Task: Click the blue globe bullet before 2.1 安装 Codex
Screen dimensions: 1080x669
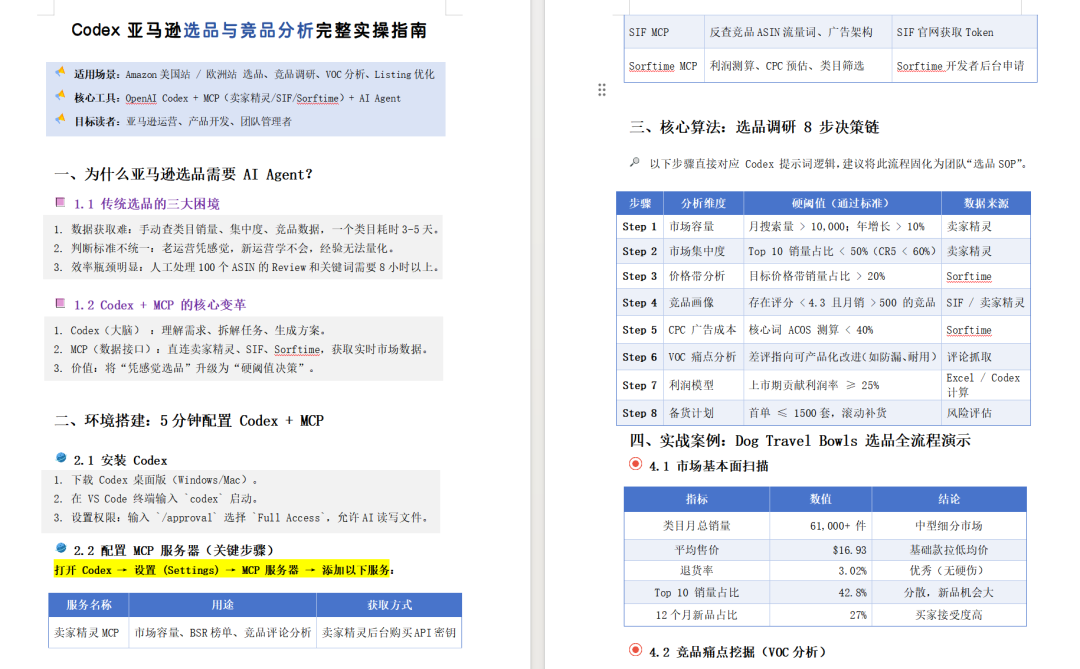Action: pyautogui.click(x=61, y=458)
